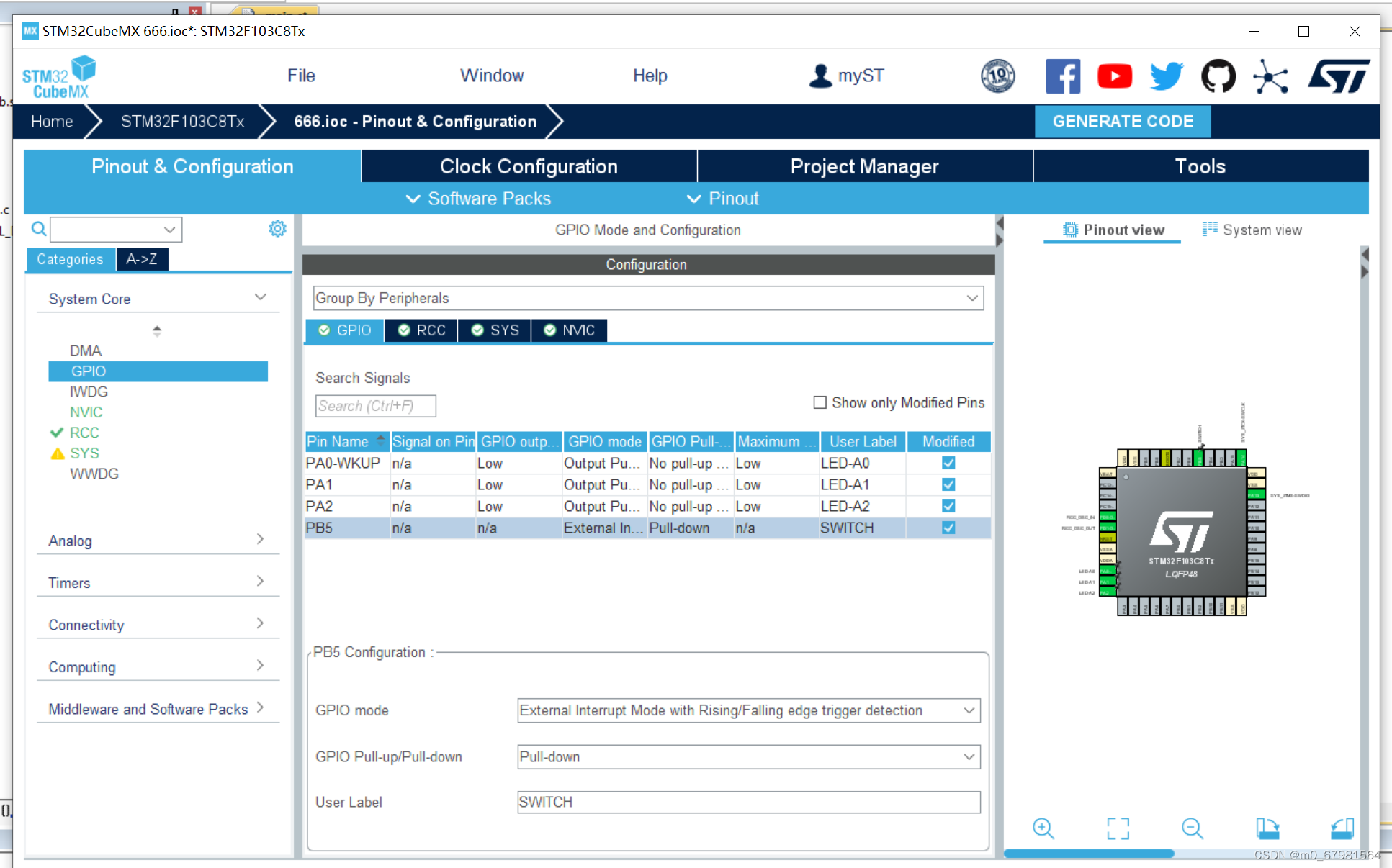Switch to A->Z listing tab
1392x868 pixels.
pyautogui.click(x=142, y=259)
